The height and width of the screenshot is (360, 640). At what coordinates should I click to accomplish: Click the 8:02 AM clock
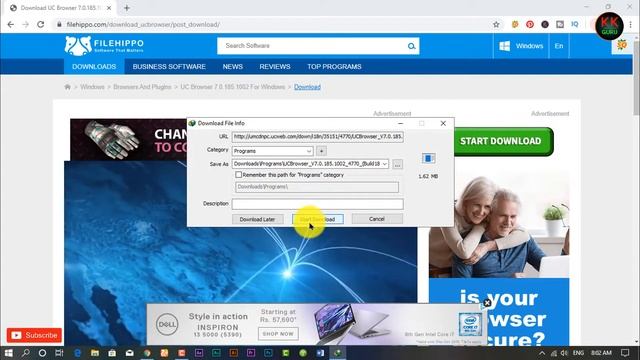tap(601, 353)
